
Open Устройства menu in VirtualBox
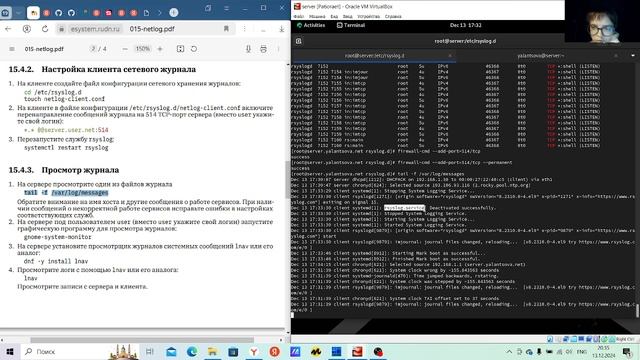(x=369, y=17)
